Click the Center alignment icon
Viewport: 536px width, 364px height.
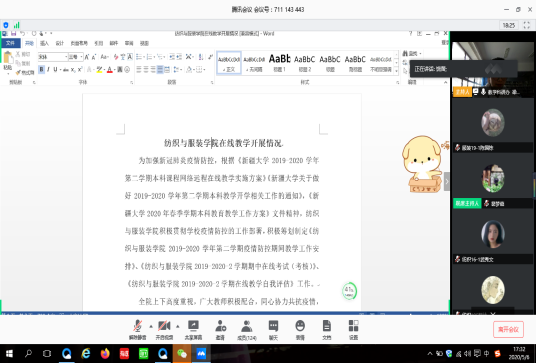coord(146,69)
